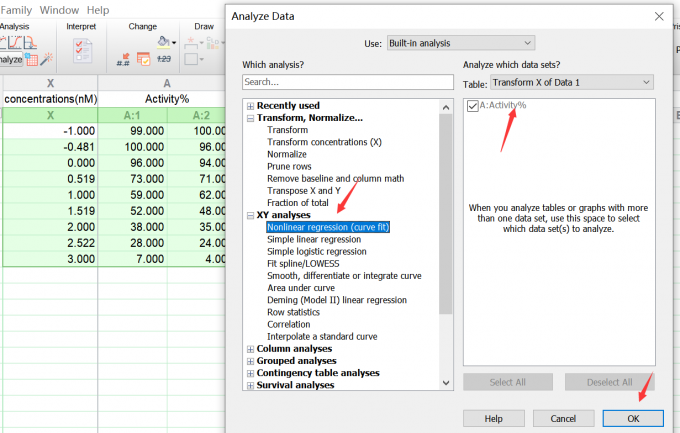Image resolution: width=680 pixels, height=433 pixels.
Task: Open the Window menu
Action: click(x=59, y=9)
